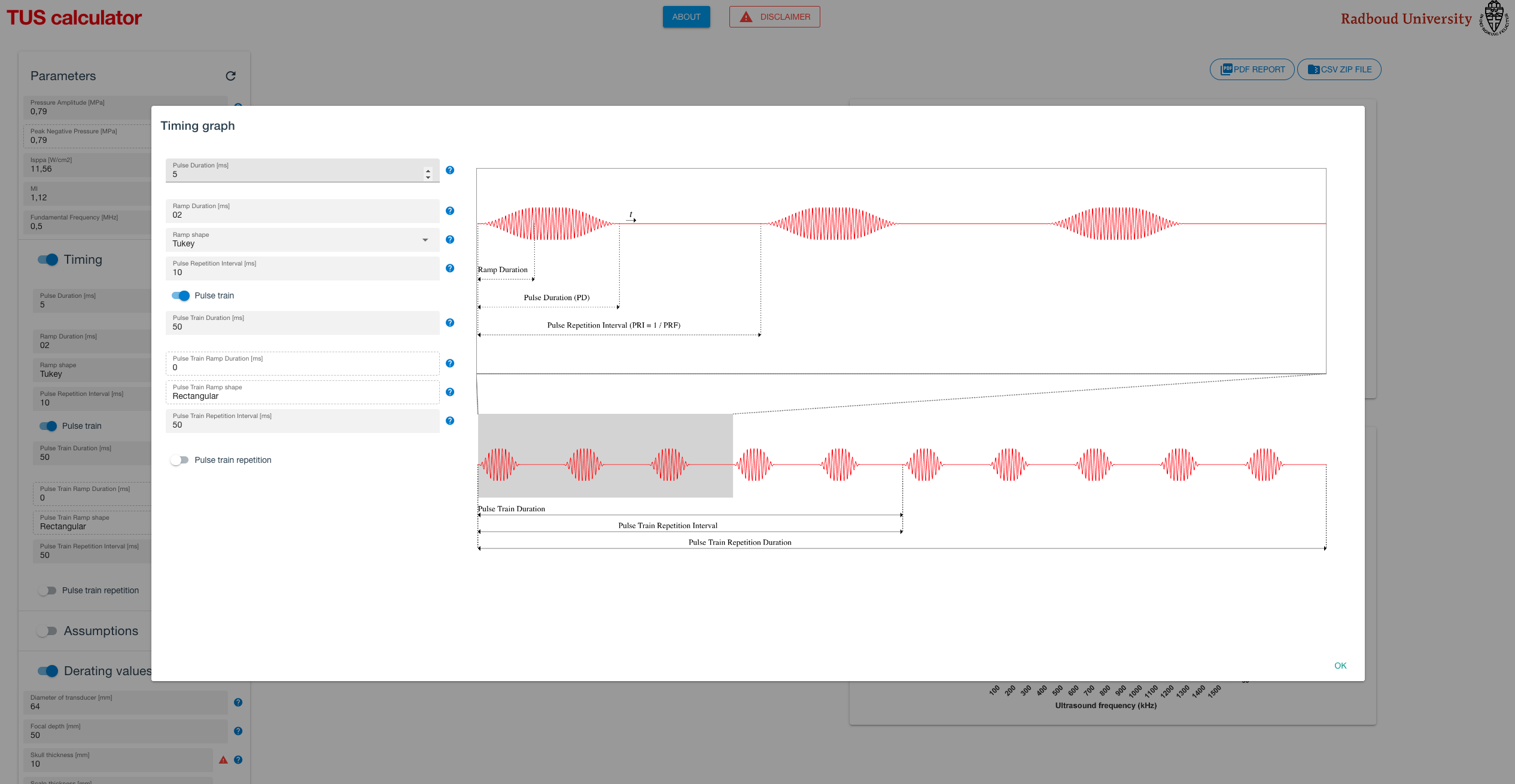Image resolution: width=1515 pixels, height=784 pixels.
Task: Open Pulse Train Ramp shape Rectangular selector
Action: point(302,392)
